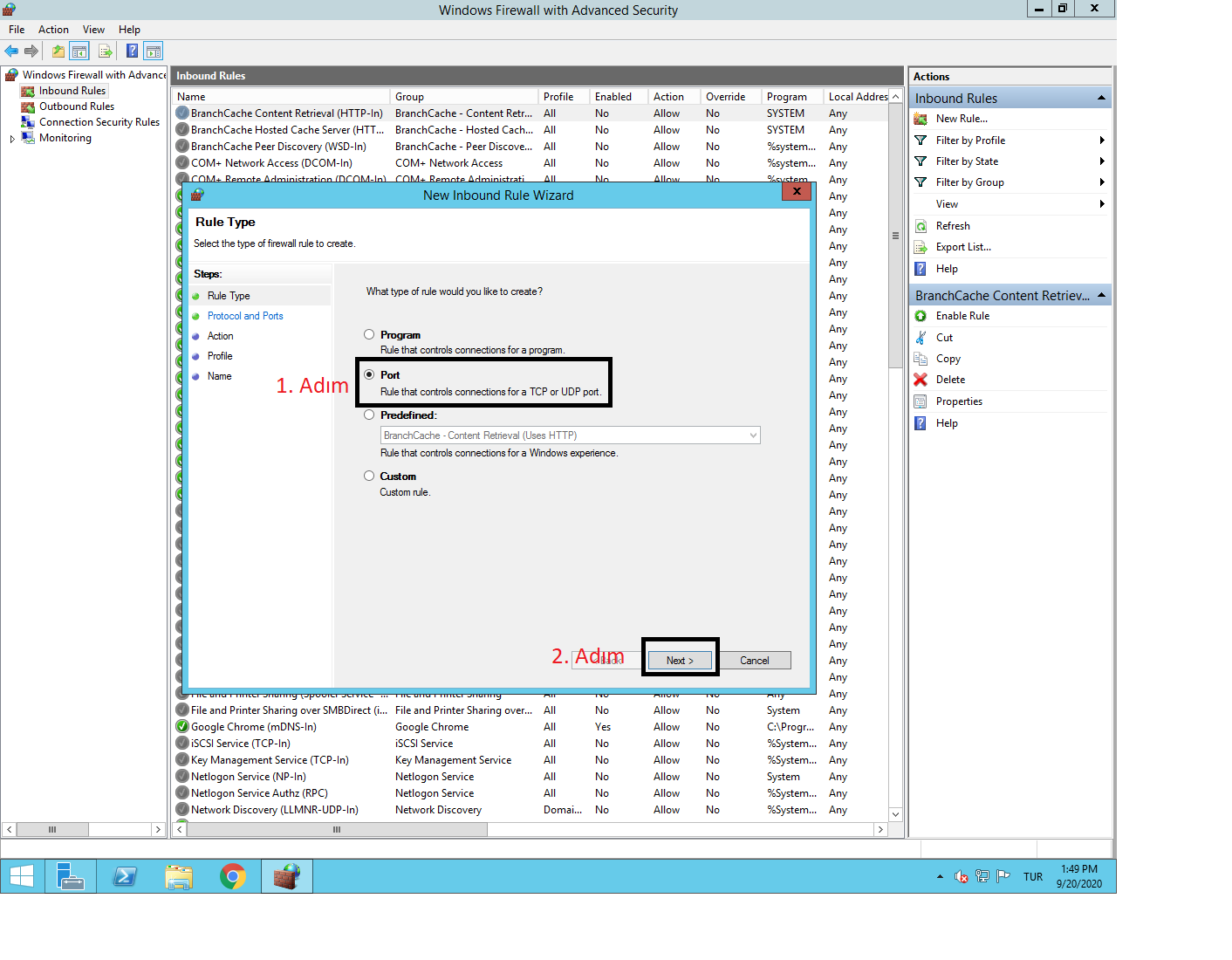Go to the Protocol and Ports step
The width and height of the screenshot is (1232, 960).
tap(245, 316)
